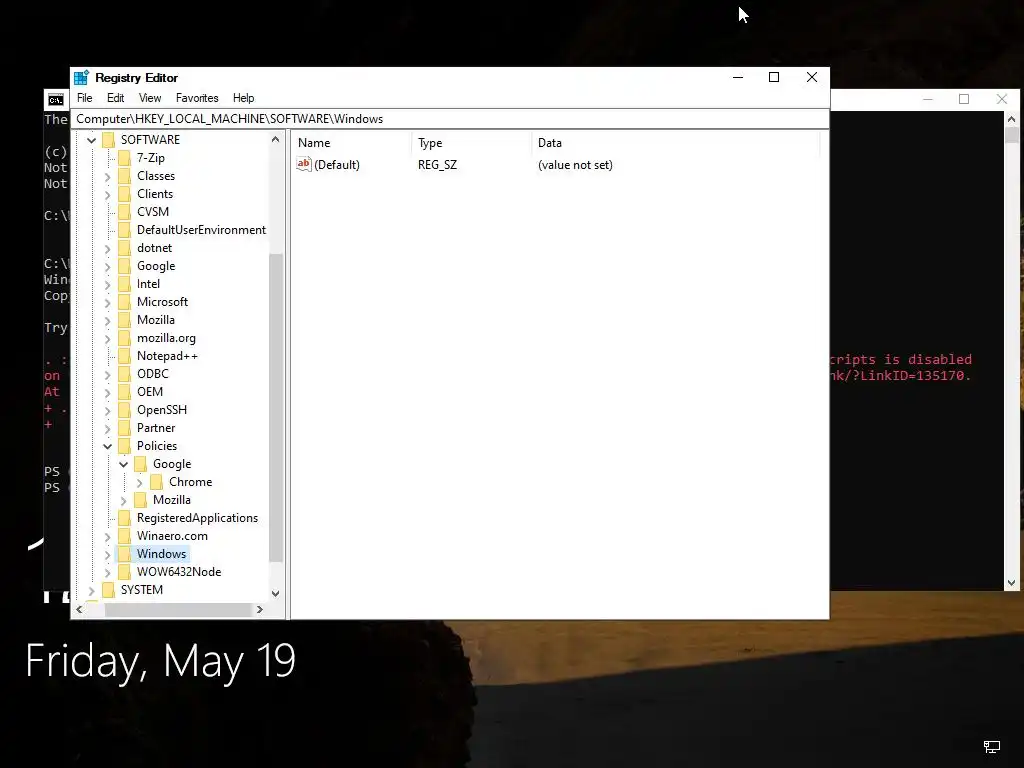The width and height of the screenshot is (1024, 768).
Task: Click the network icon on lock screen
Action: [992, 746]
